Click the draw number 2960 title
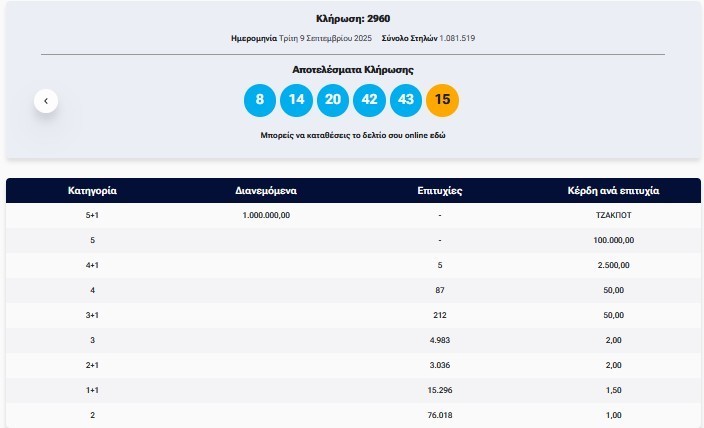 (352, 18)
